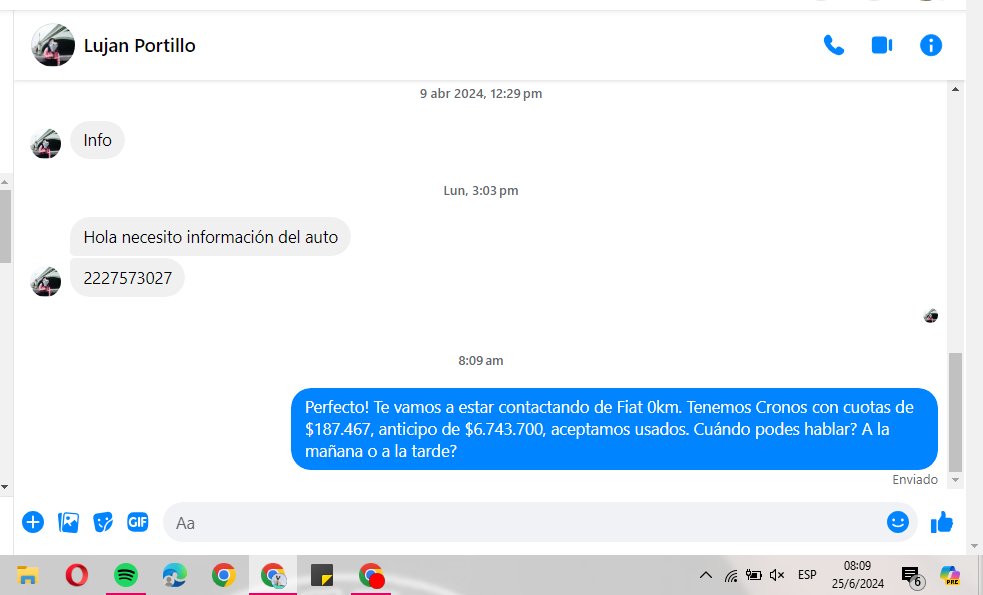
Task: Expand the hidden system tray icons
Action: (x=705, y=575)
